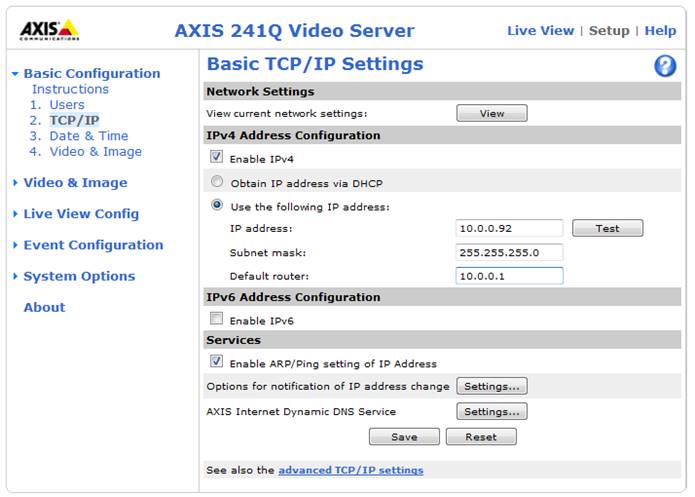Go to the Help page link
This screenshot has width=695, height=497.
[x=660, y=31]
